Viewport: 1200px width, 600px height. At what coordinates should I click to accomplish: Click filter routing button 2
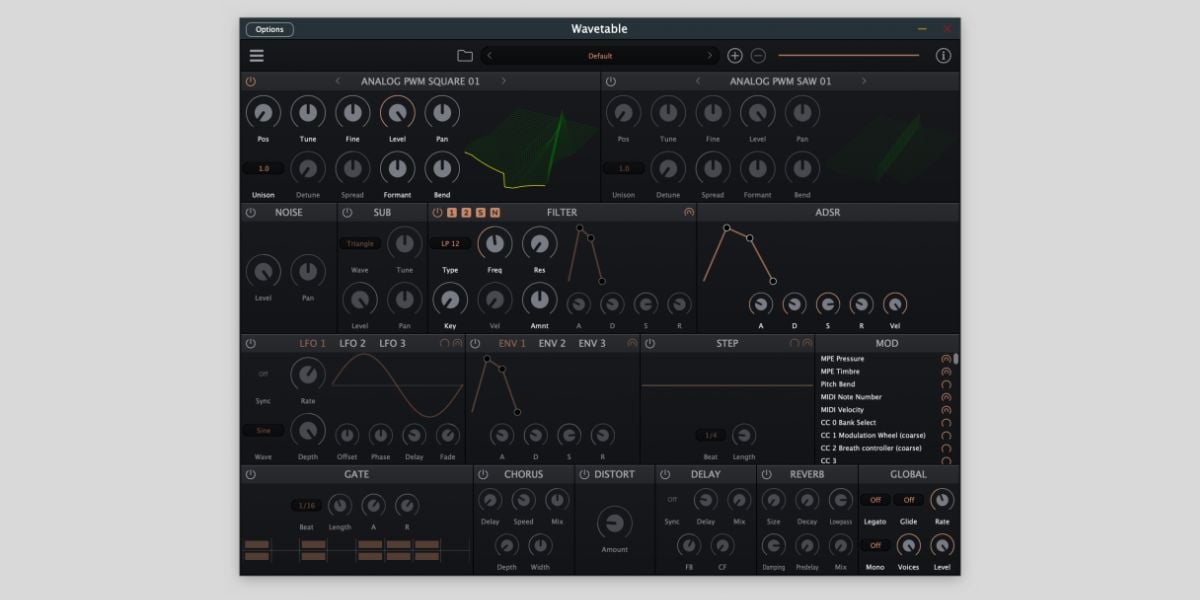pyautogui.click(x=466, y=212)
